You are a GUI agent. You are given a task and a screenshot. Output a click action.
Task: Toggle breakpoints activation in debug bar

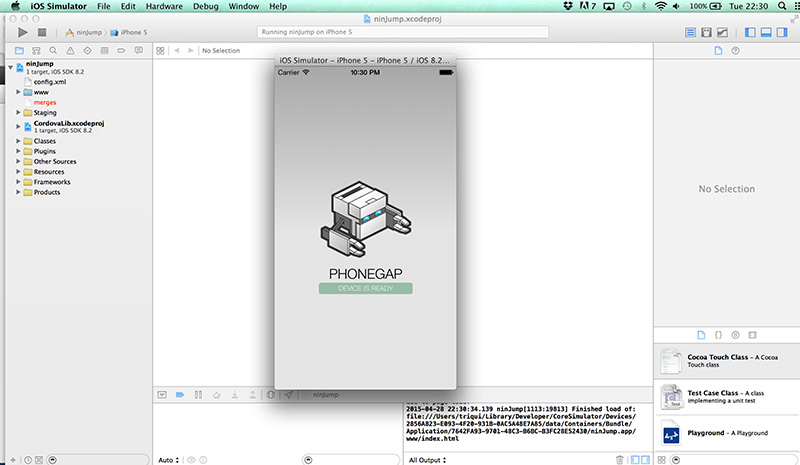pos(180,395)
